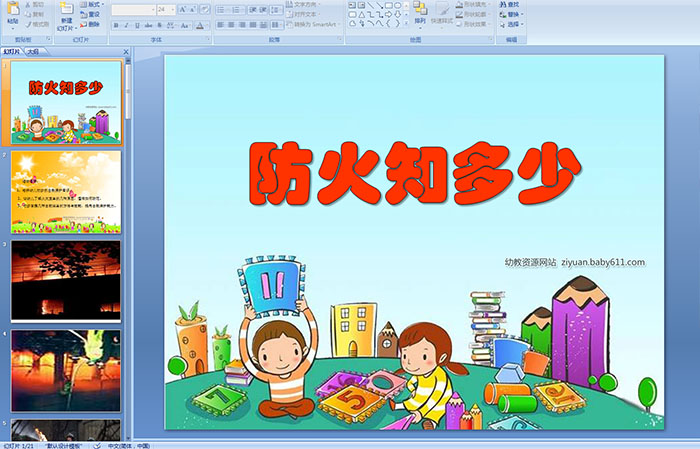
Task: Click Convert to SmartArt button
Action: (313, 24)
